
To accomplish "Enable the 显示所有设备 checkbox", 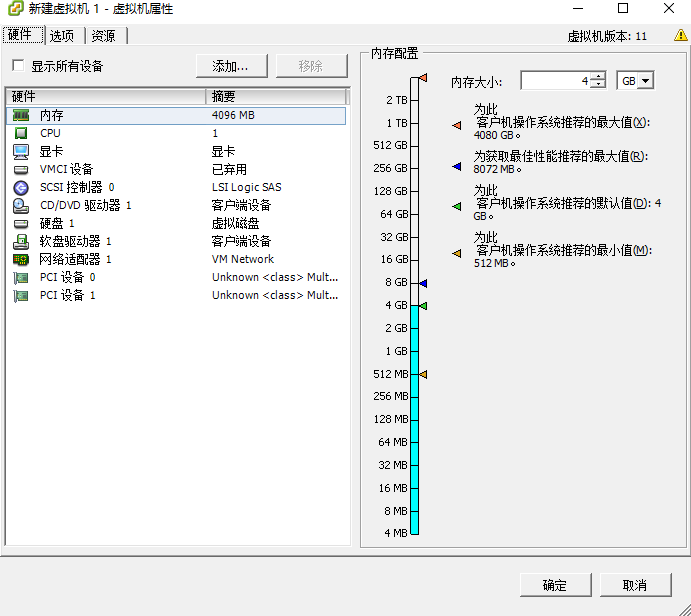I will click(19, 66).
